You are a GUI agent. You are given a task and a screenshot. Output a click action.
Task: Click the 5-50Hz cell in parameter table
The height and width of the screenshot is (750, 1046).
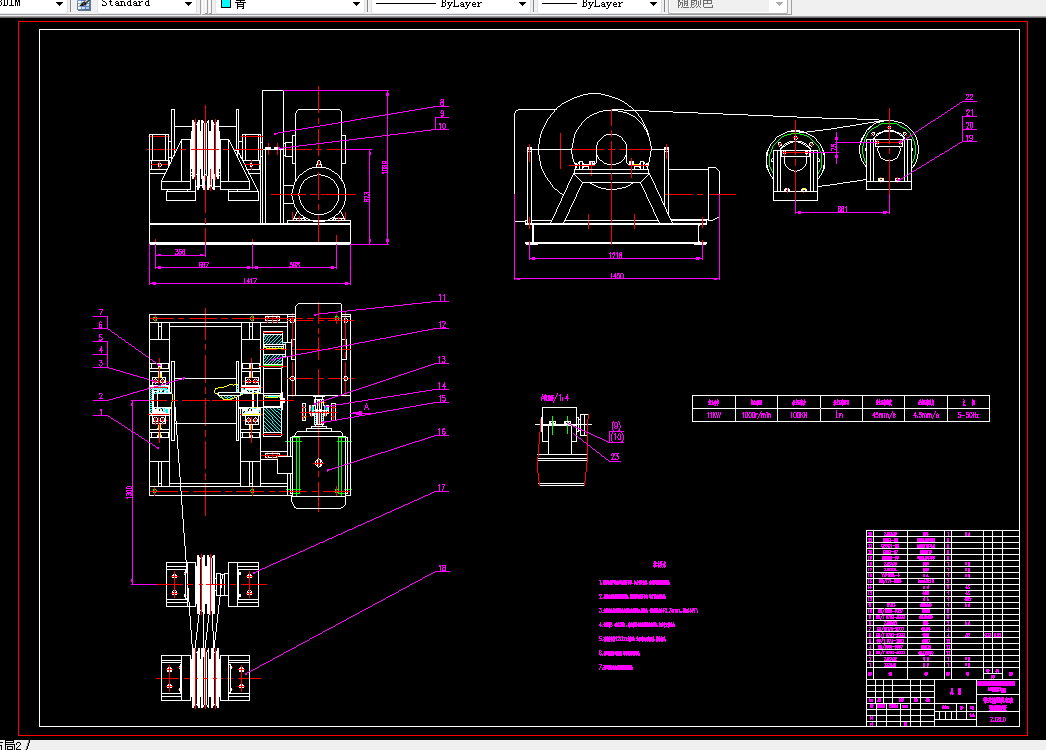tap(968, 415)
